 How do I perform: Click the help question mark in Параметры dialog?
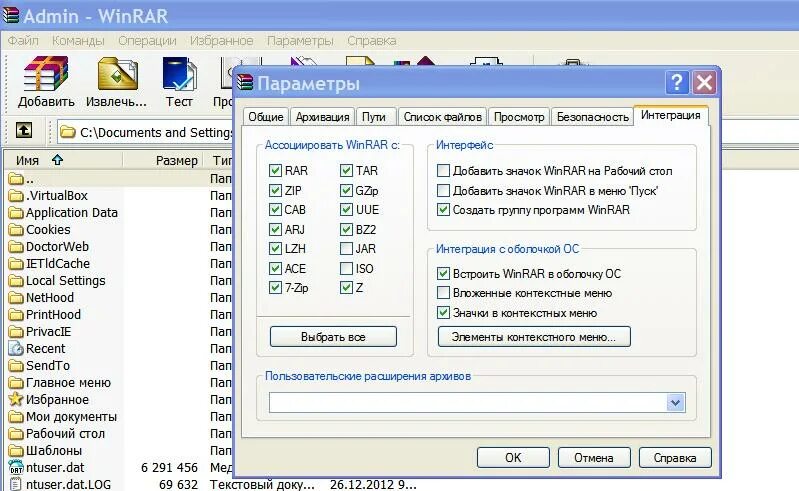click(677, 82)
